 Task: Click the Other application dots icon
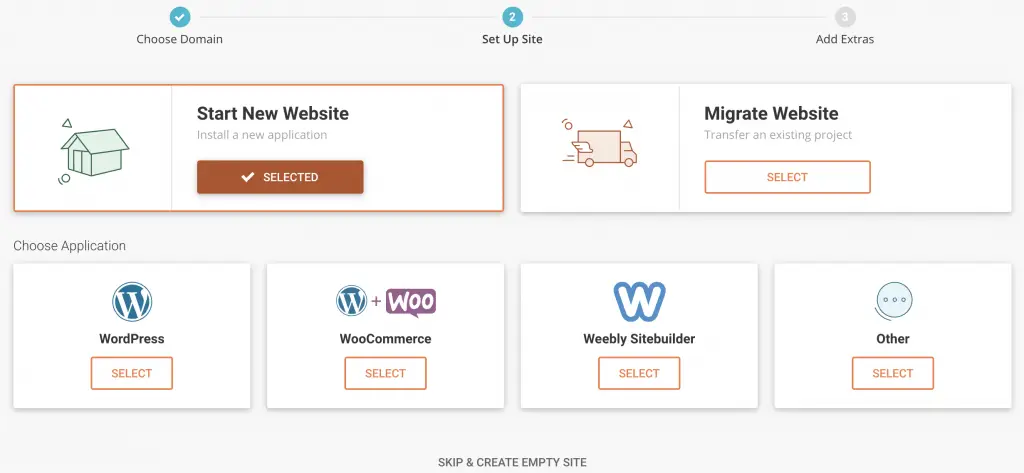coord(893,301)
